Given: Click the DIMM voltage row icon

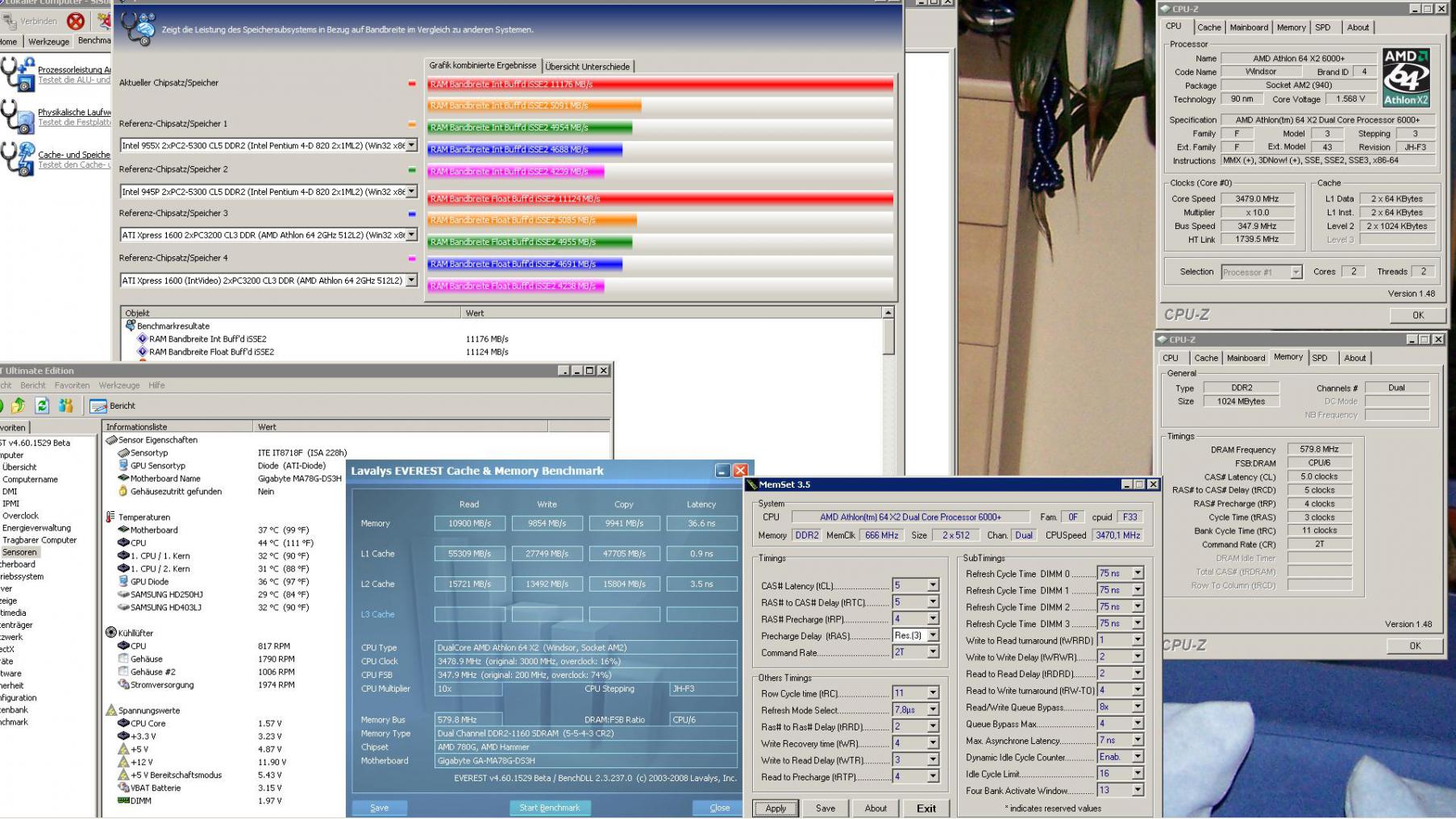Looking at the screenshot, I should pos(123,800).
